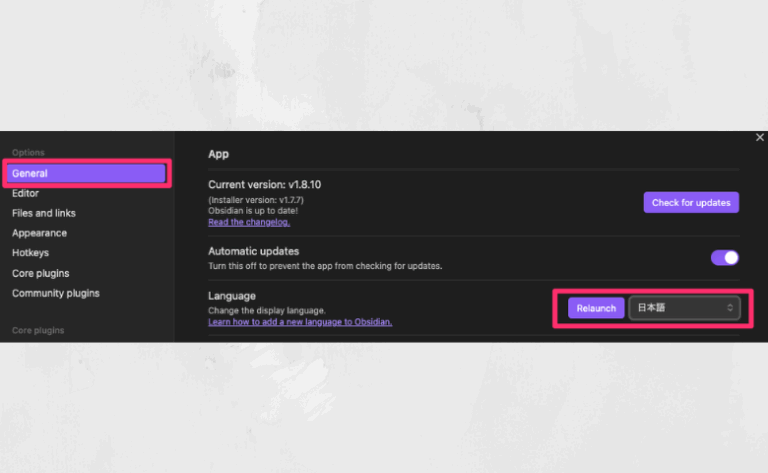Screen dimensions: 768x473
Task: Click the Core plugins section header at sidebar bottom
Action: [x=37, y=330]
